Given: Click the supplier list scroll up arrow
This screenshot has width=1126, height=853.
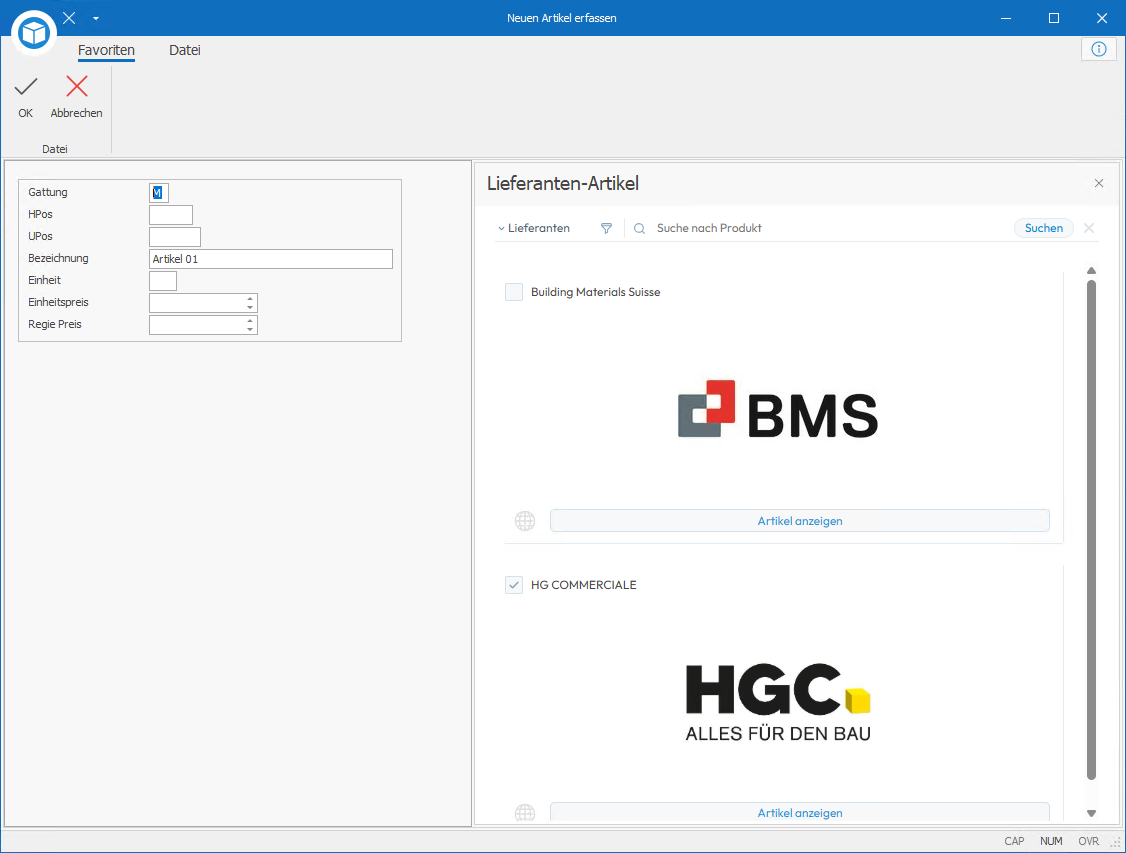Looking at the screenshot, I should point(1091,271).
